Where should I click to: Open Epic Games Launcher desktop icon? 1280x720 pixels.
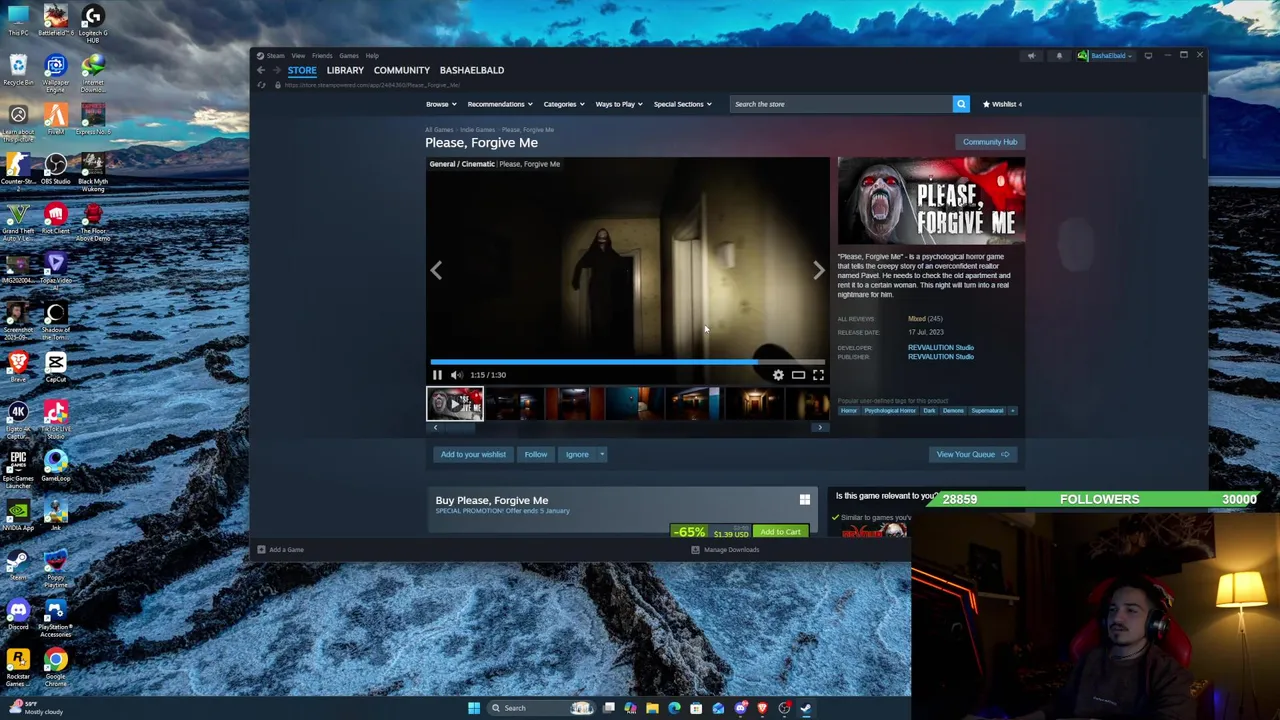click(x=18, y=468)
